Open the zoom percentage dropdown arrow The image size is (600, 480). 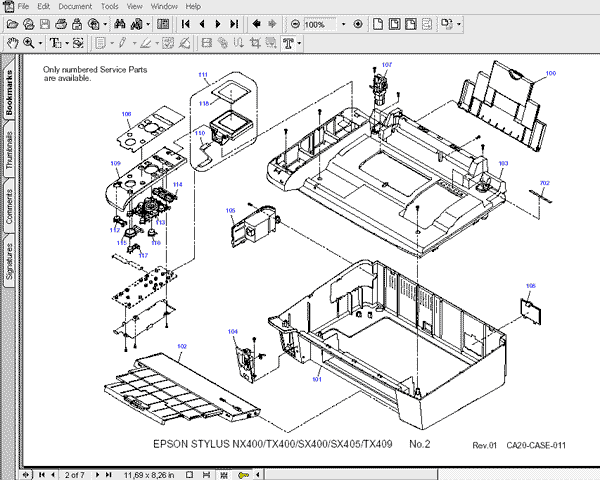point(343,24)
